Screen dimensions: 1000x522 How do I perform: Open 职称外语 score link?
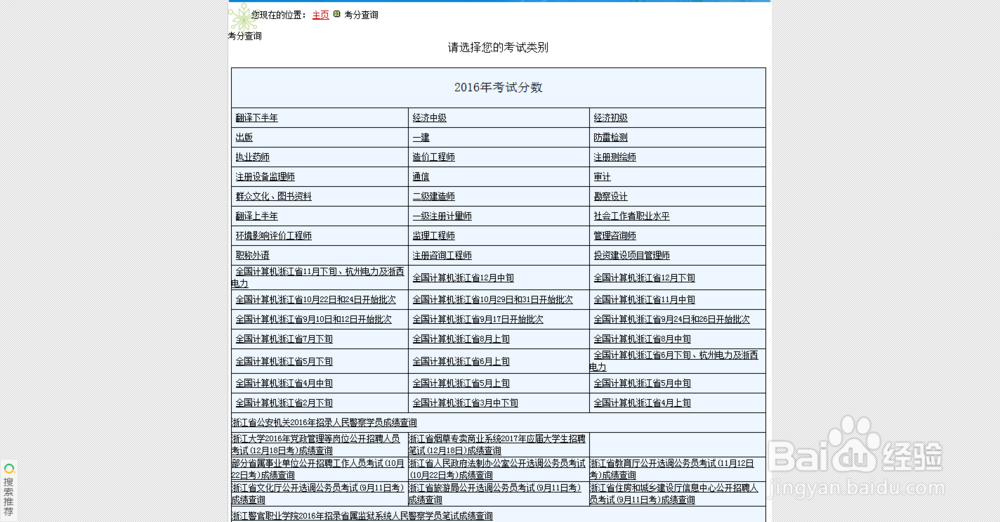pyautogui.click(x=253, y=255)
